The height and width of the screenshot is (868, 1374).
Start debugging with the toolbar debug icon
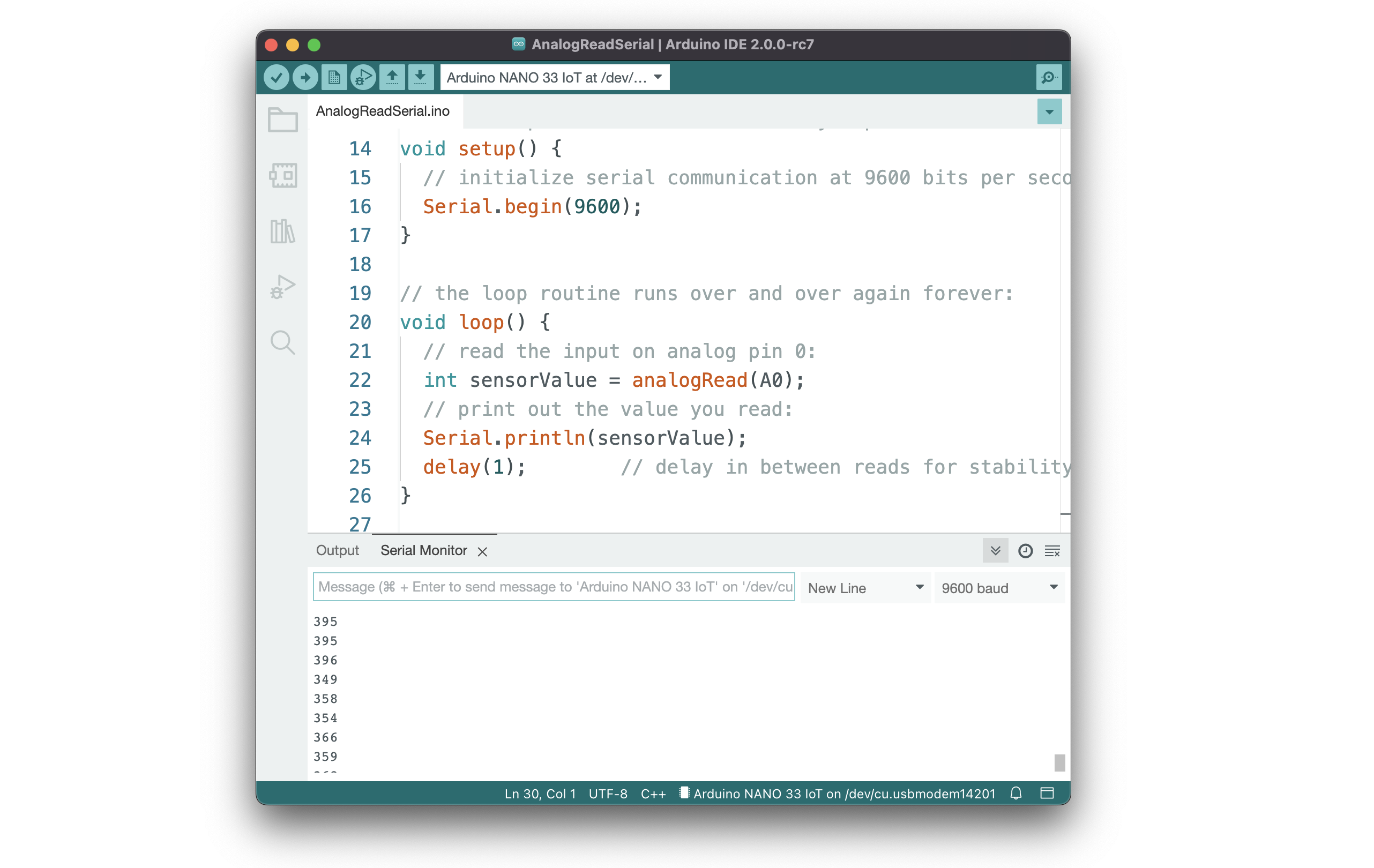(363, 77)
